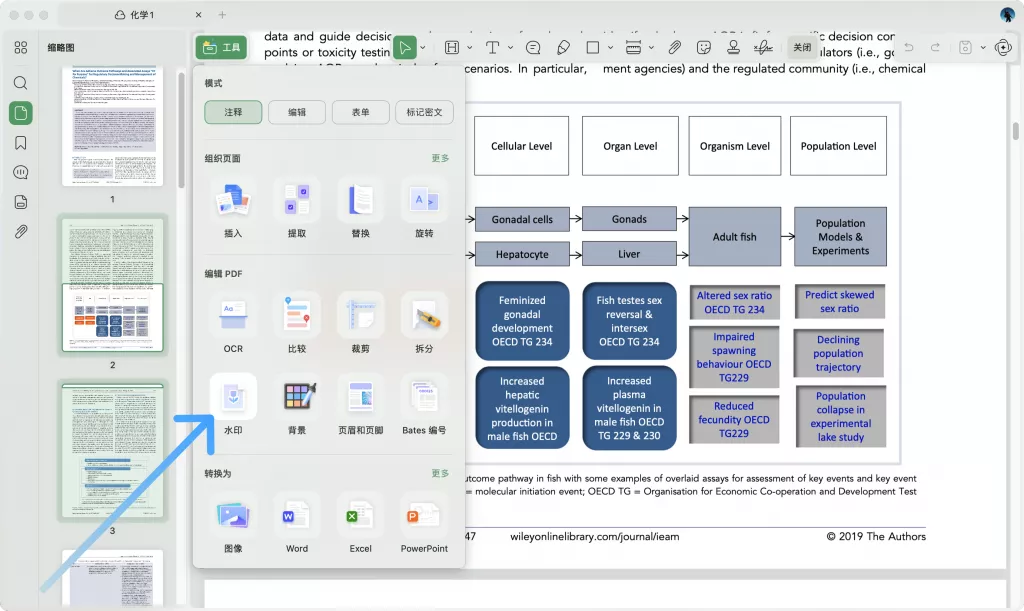Image resolution: width=1024 pixels, height=611 pixels.
Task: Select the signature tool
Action: (x=763, y=47)
